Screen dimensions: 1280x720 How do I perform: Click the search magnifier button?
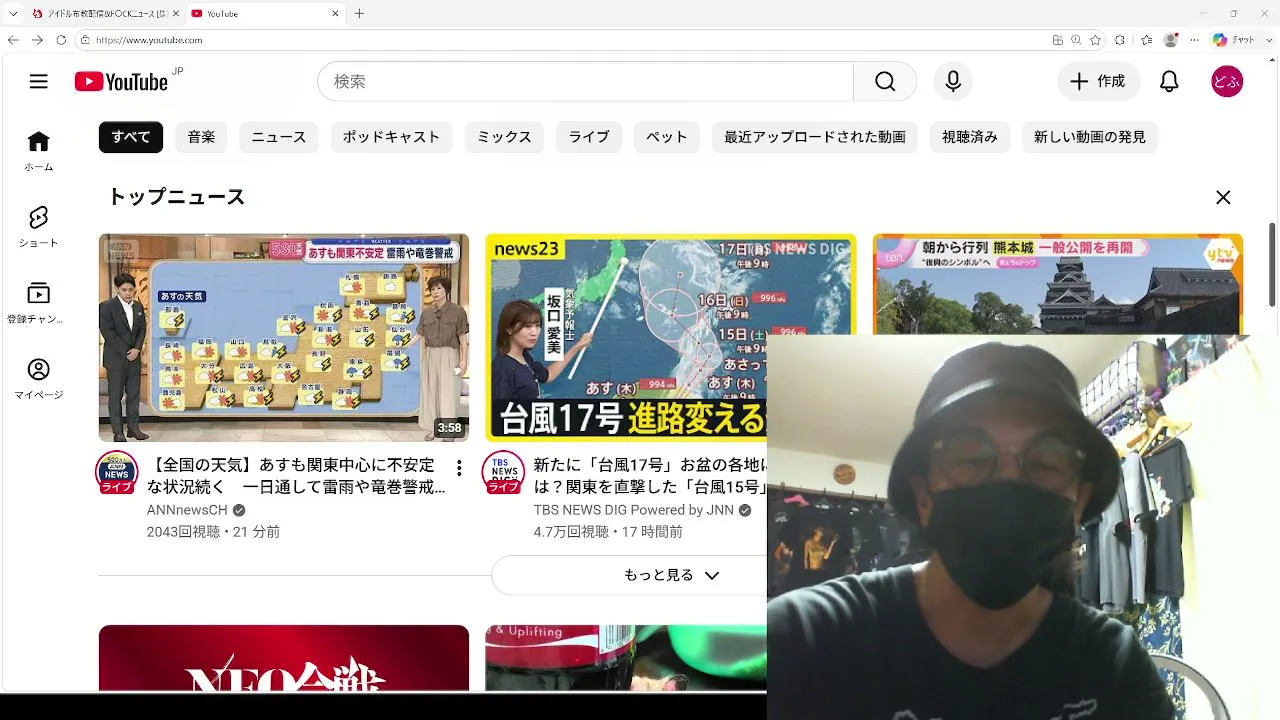885,82
